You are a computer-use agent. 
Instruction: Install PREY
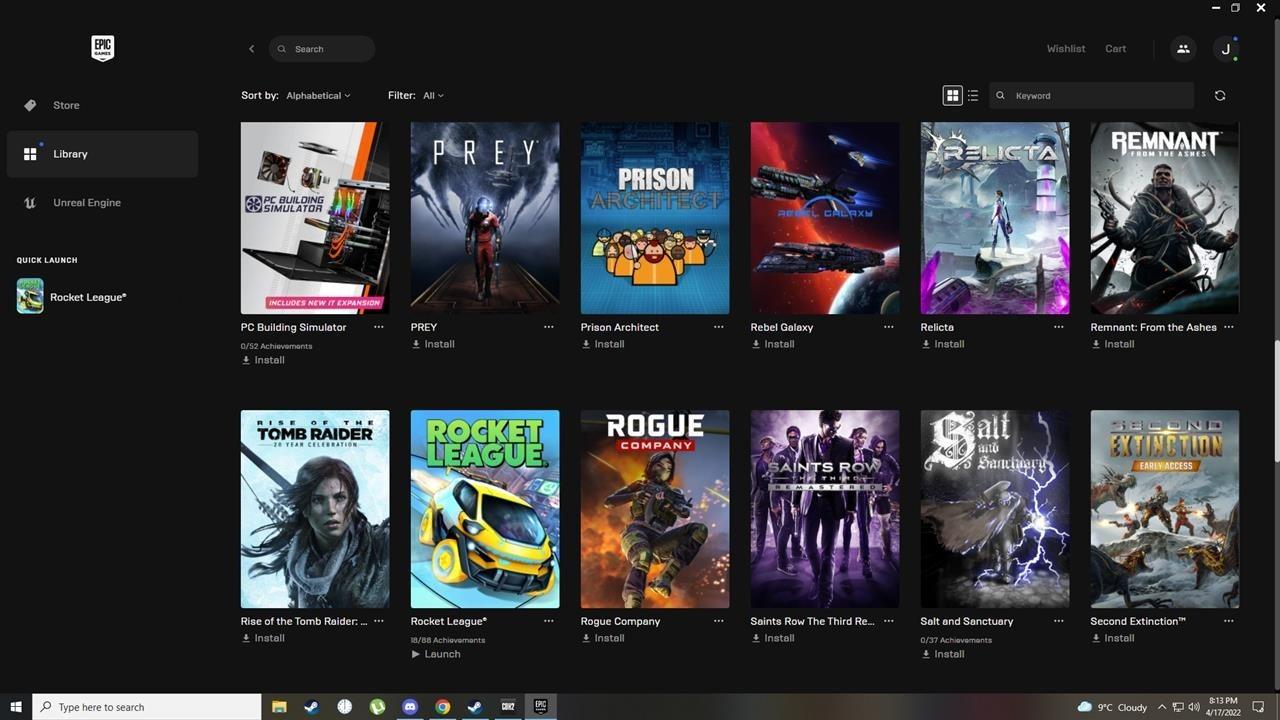pyautogui.click(x=433, y=344)
